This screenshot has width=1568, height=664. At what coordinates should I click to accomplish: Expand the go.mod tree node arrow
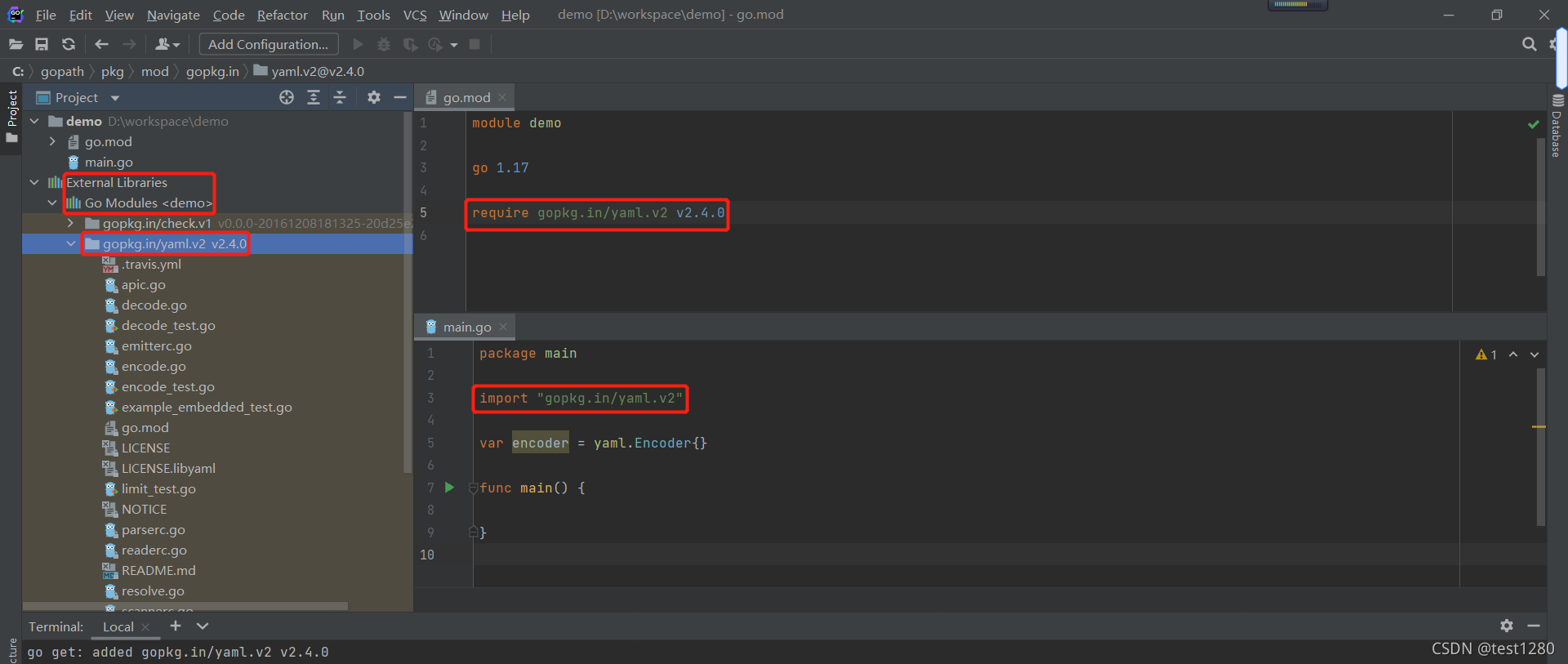pyautogui.click(x=52, y=141)
